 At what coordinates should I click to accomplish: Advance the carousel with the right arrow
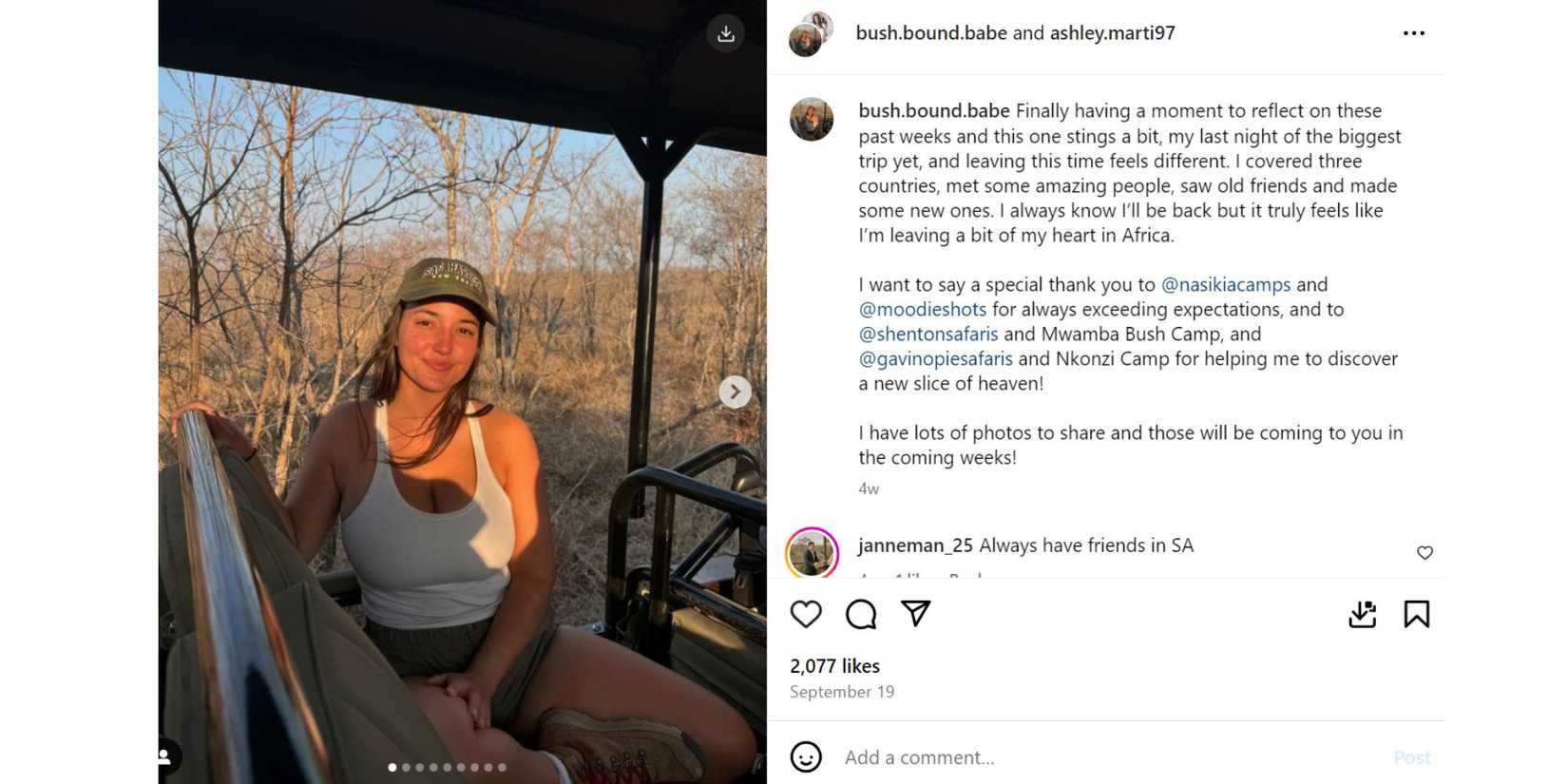point(734,391)
